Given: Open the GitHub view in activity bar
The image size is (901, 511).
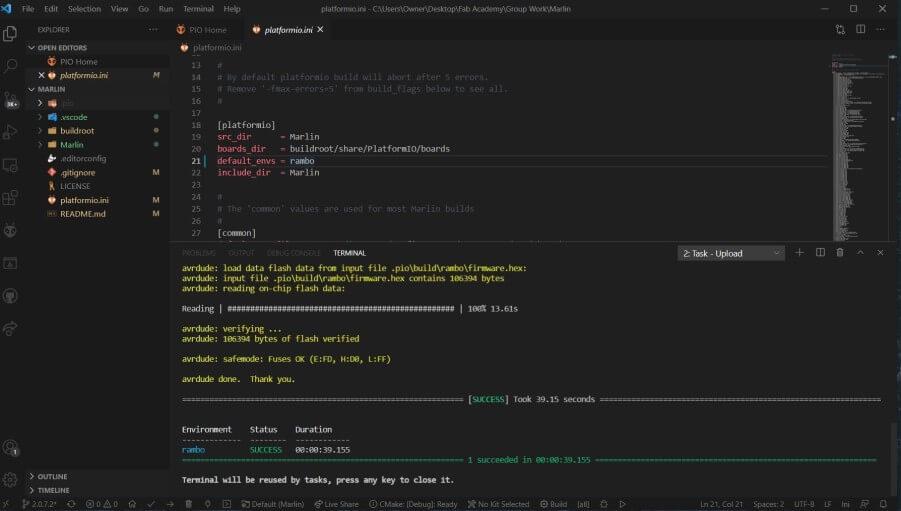Looking at the screenshot, I should click(10, 297).
